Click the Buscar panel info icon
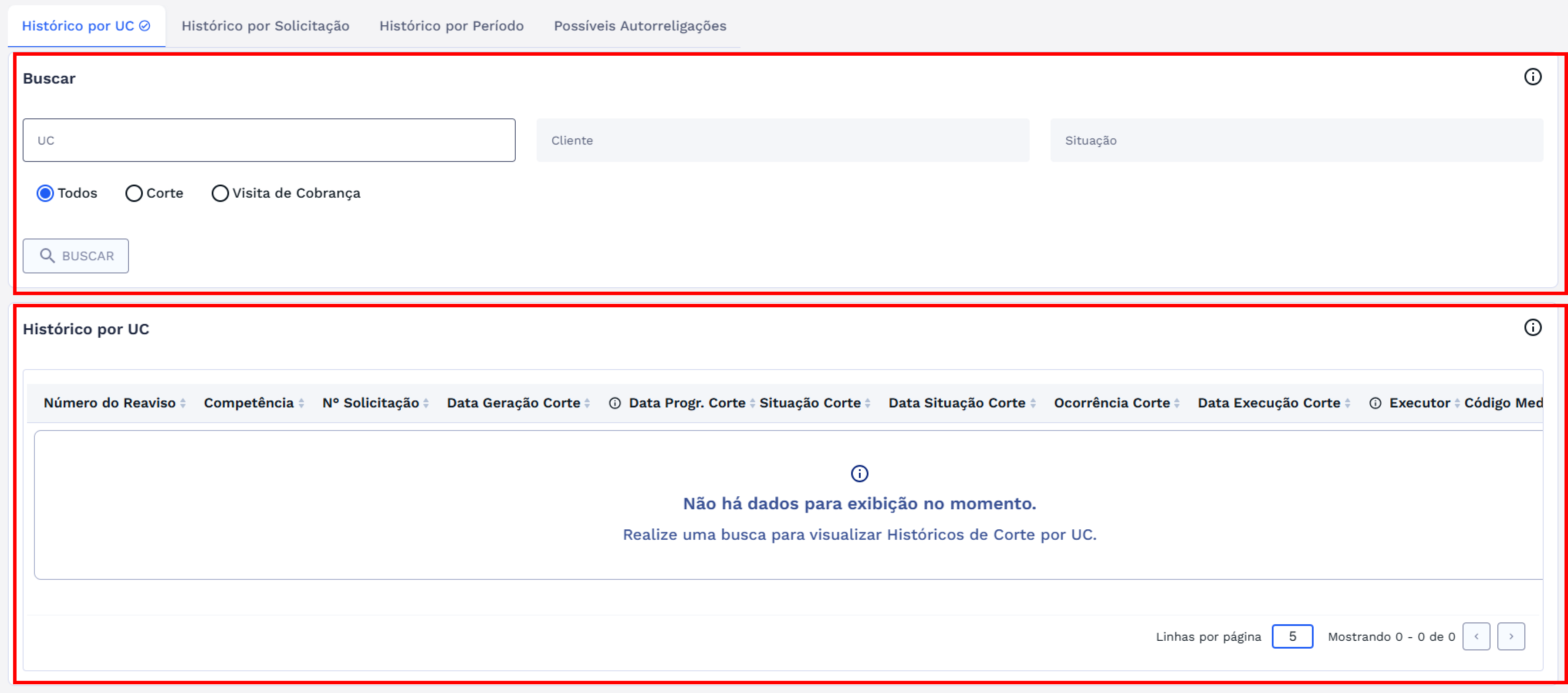This screenshot has width=1568, height=693. point(1532,77)
